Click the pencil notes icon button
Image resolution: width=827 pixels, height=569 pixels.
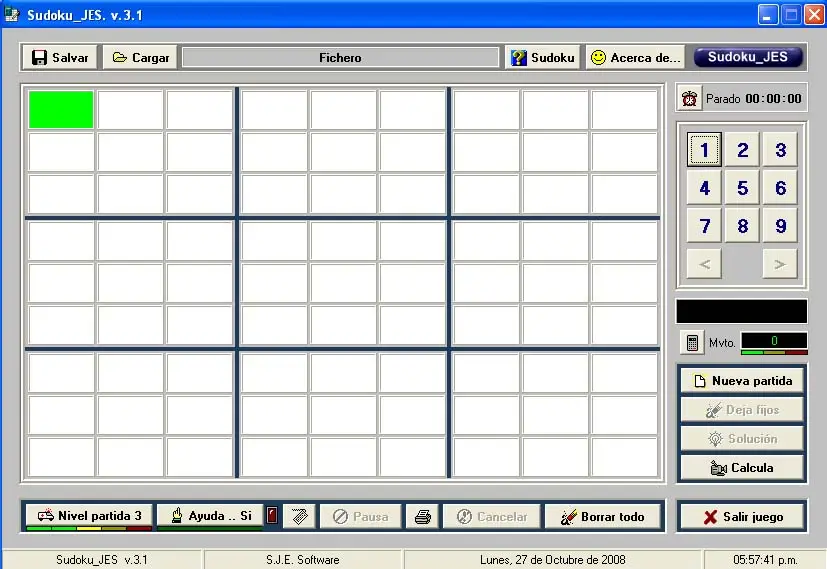[300, 516]
